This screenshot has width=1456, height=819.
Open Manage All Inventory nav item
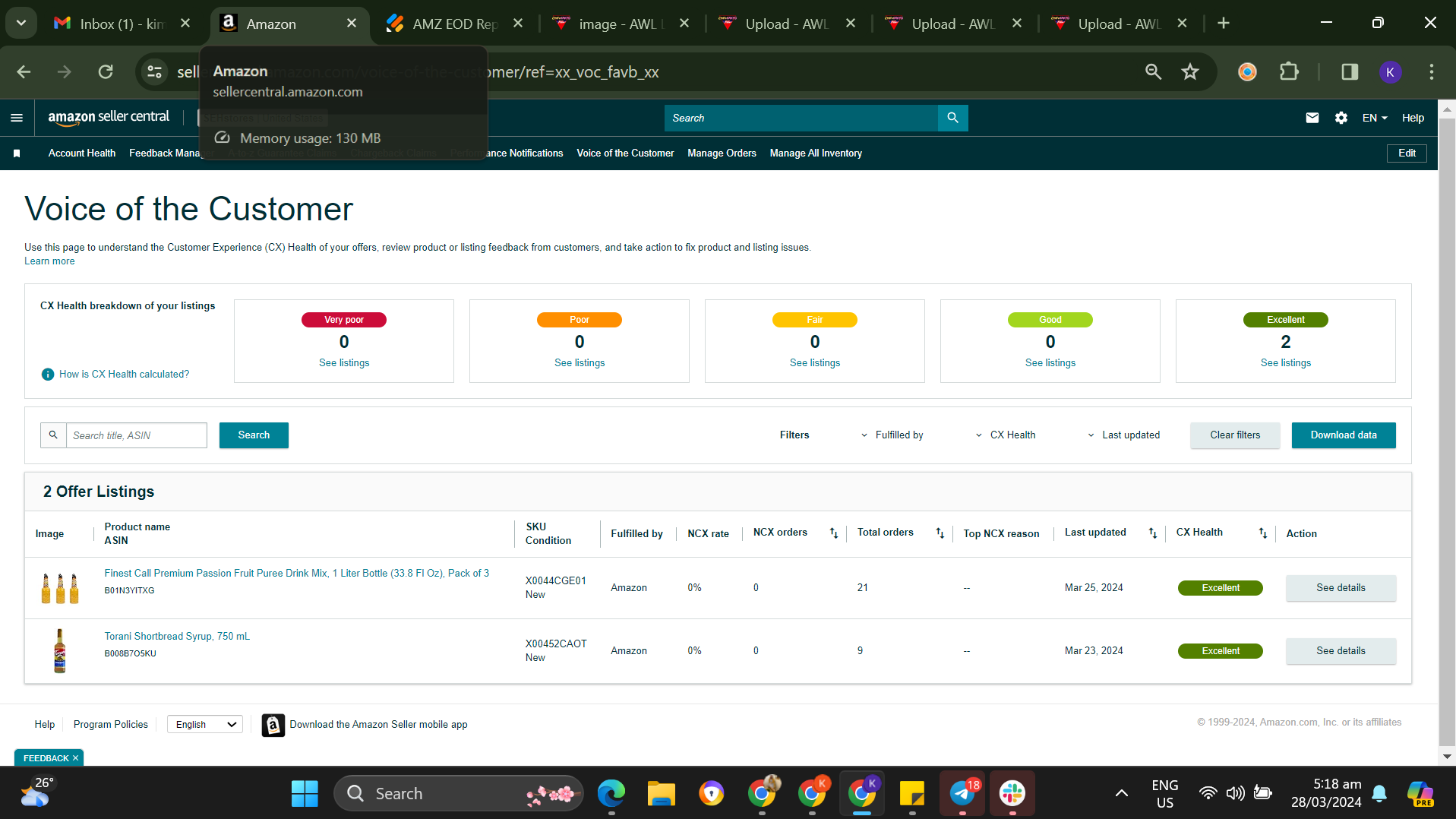pyautogui.click(x=816, y=153)
